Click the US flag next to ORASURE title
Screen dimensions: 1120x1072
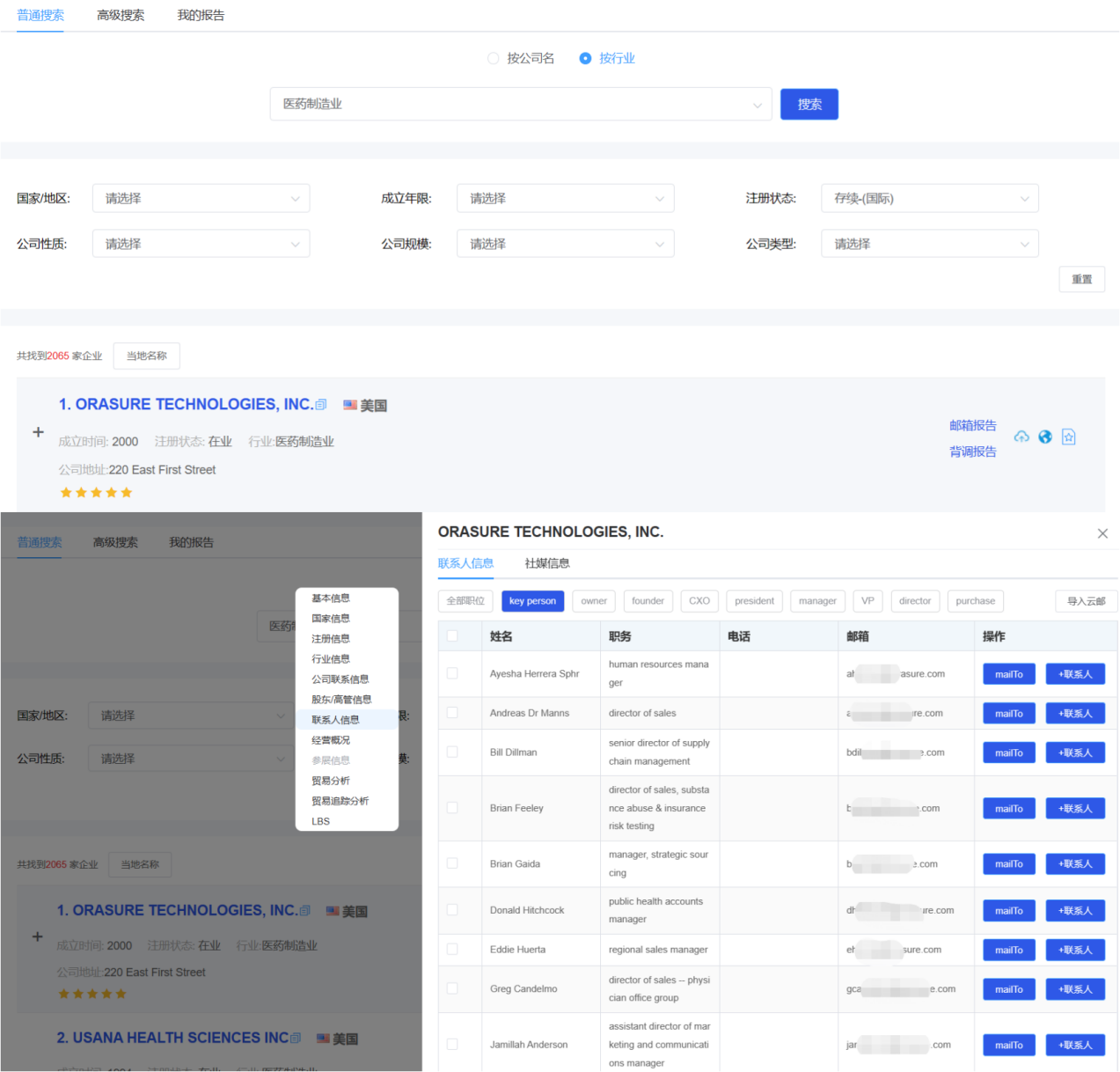coord(350,405)
